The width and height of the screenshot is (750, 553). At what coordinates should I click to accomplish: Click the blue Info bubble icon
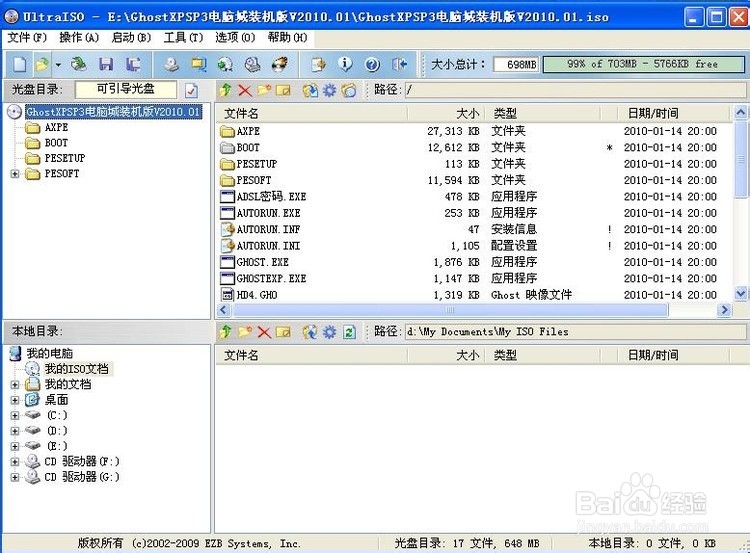(345, 64)
